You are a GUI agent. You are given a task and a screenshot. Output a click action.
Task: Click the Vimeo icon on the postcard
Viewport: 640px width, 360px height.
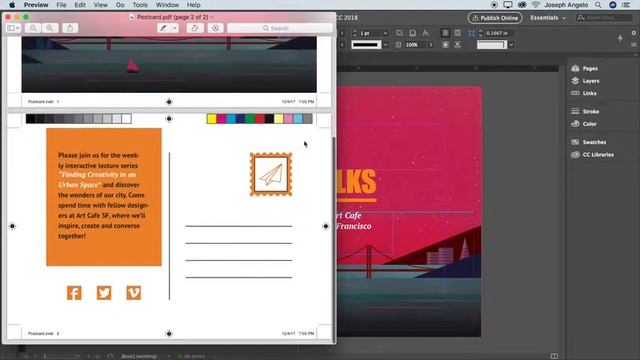tap(133, 293)
